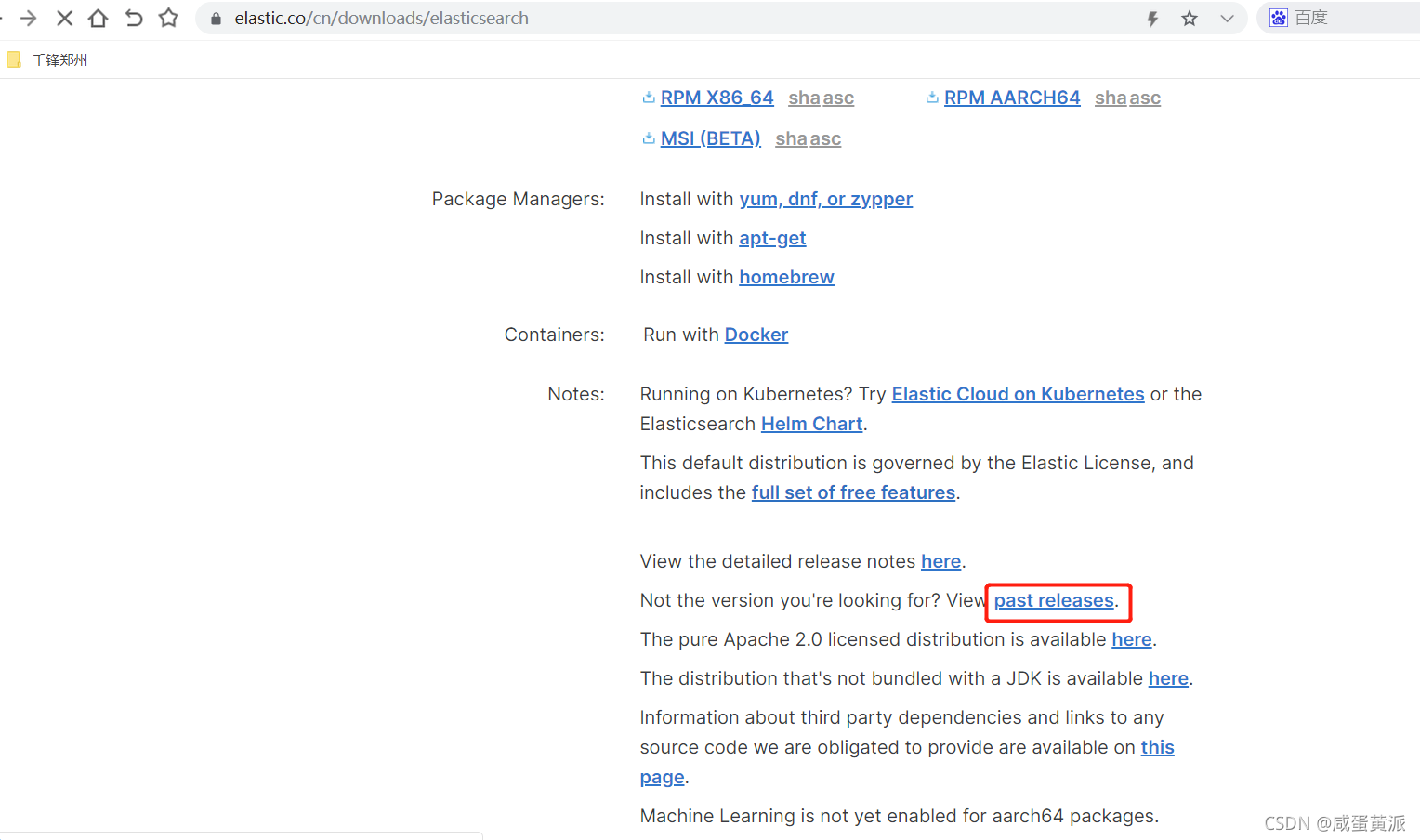Open the Docker container link
Image resolution: width=1420 pixels, height=840 pixels.
coord(756,335)
